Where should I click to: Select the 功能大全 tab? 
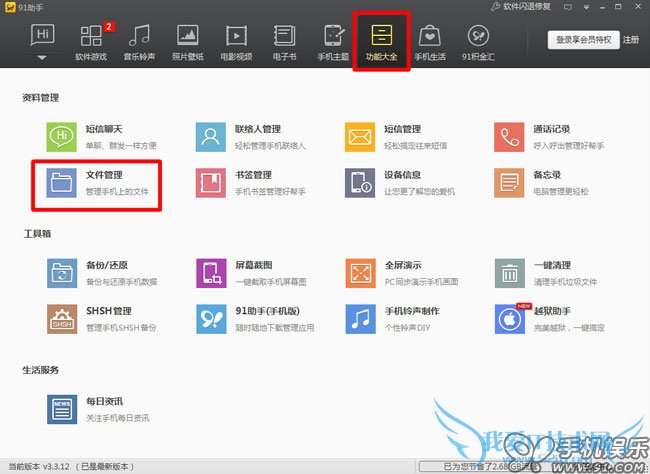(381, 42)
